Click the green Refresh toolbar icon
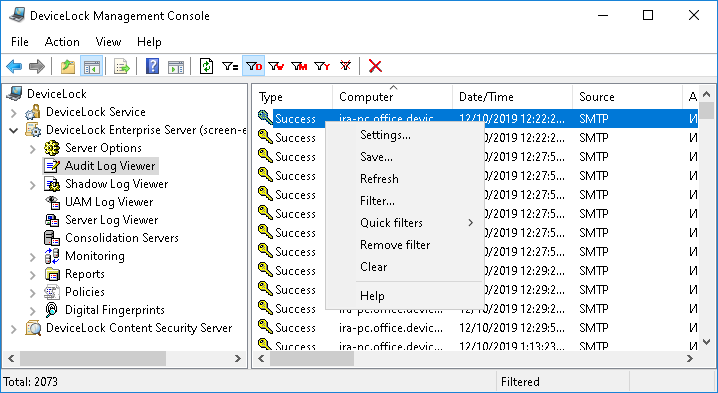This screenshot has height=393, width=718. (207, 66)
